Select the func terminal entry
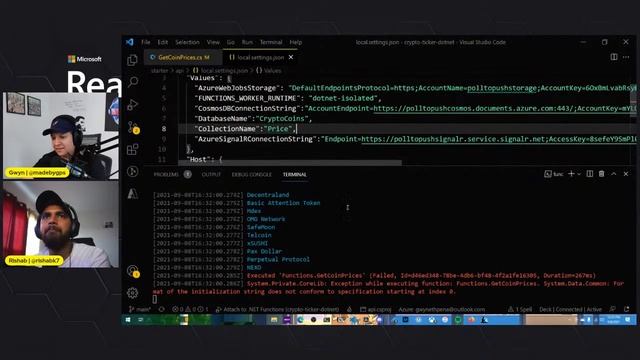The width and height of the screenshot is (640, 360). [x=553, y=174]
